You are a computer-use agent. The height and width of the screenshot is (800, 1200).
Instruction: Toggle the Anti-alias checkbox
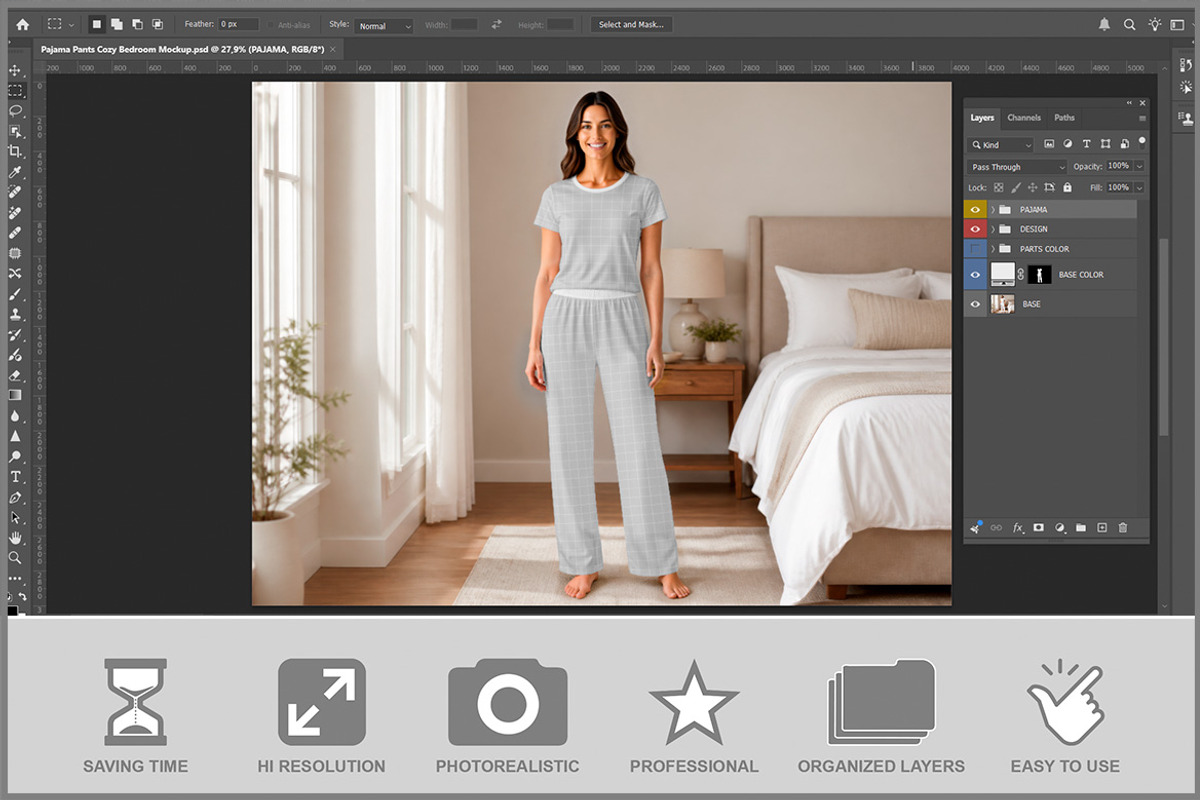[271, 25]
